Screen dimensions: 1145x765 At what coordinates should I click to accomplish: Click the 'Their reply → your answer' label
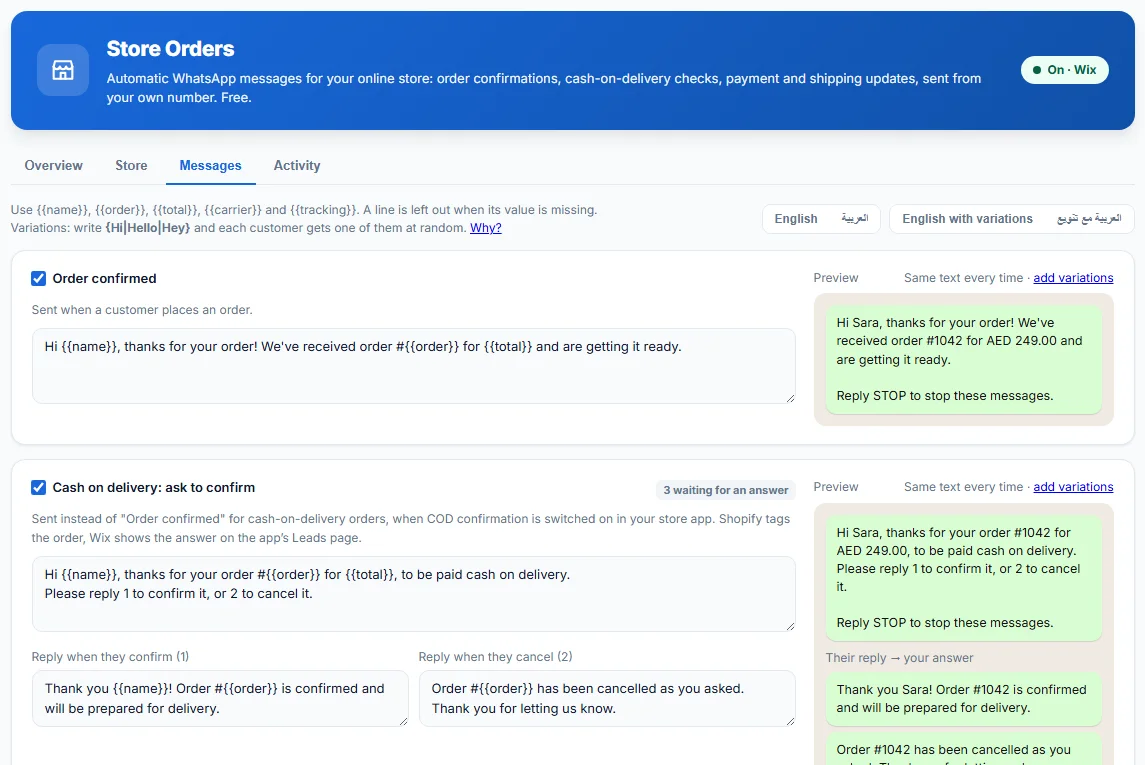(899, 658)
